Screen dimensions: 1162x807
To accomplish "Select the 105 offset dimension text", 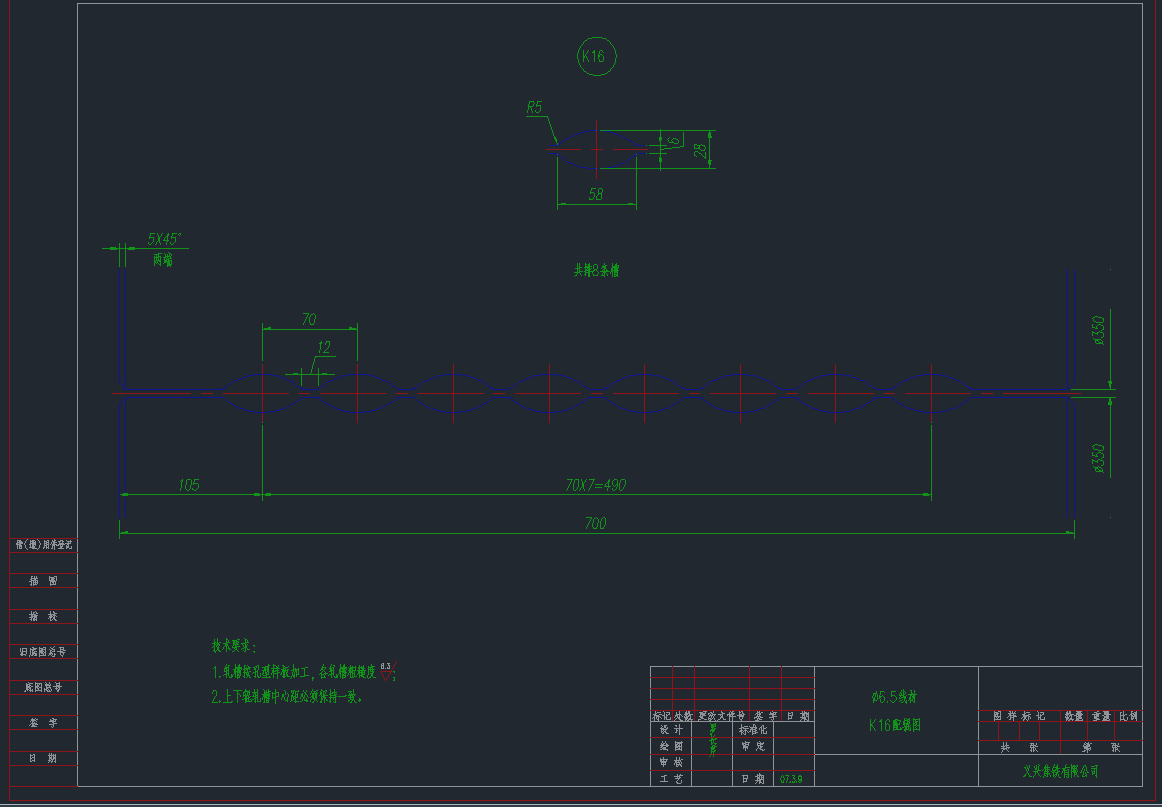I will 189,485.
